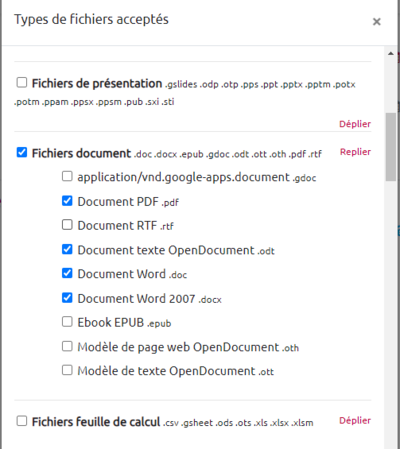Uncheck Document PDF .pdf
Viewport: 400px width, 449px height.
point(67,201)
